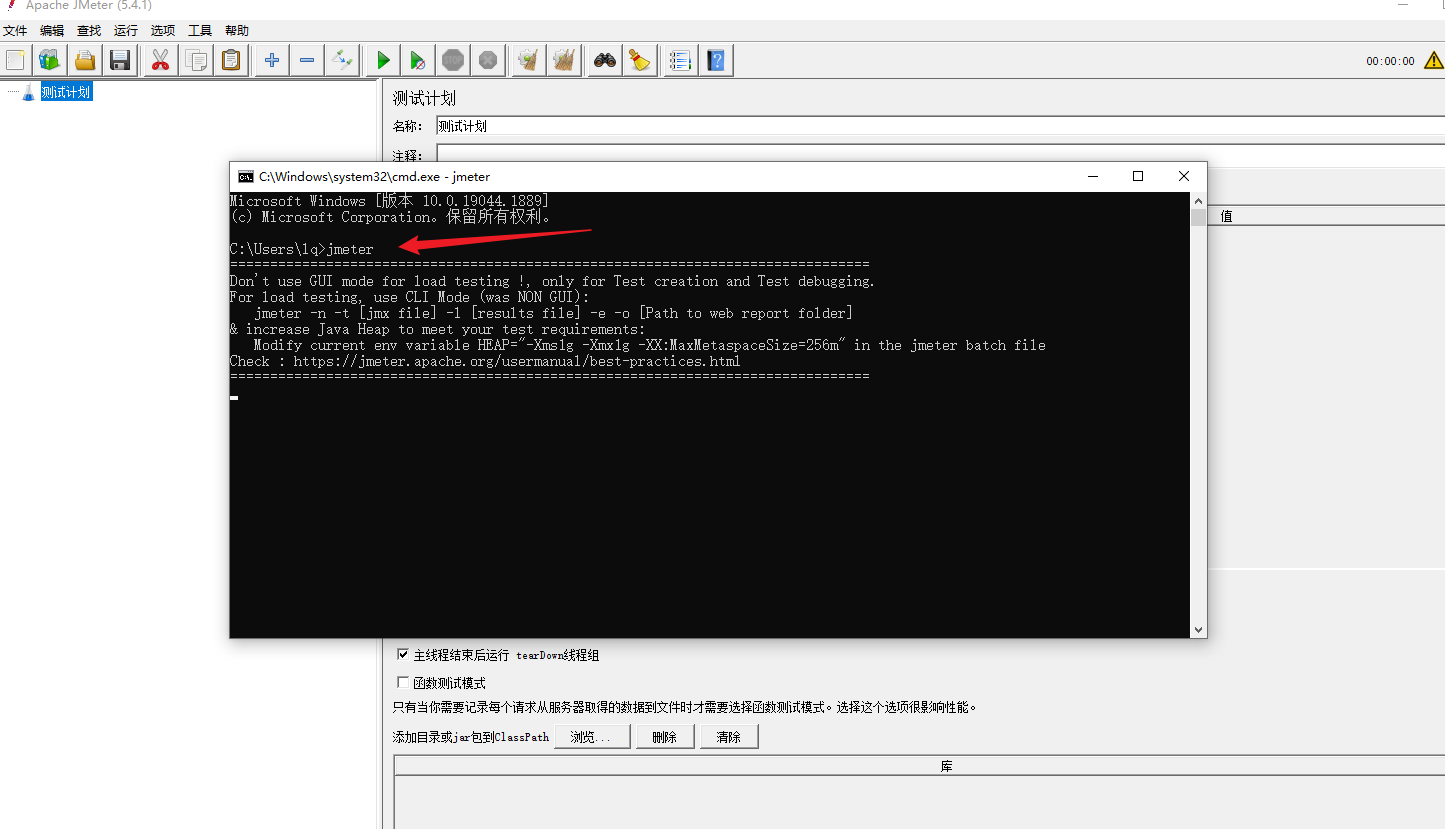Screen dimensions: 1445x829
Task: Click the 名称 input field
Action: 940,126
